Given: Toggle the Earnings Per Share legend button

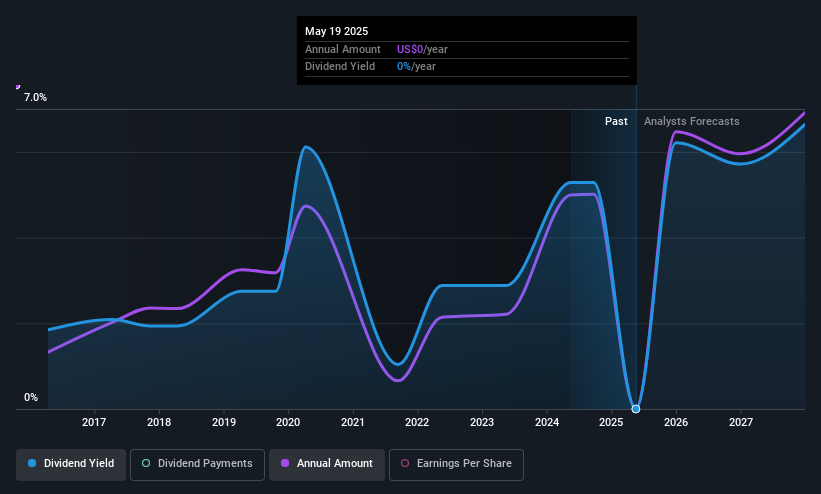Looking at the screenshot, I should [456, 464].
